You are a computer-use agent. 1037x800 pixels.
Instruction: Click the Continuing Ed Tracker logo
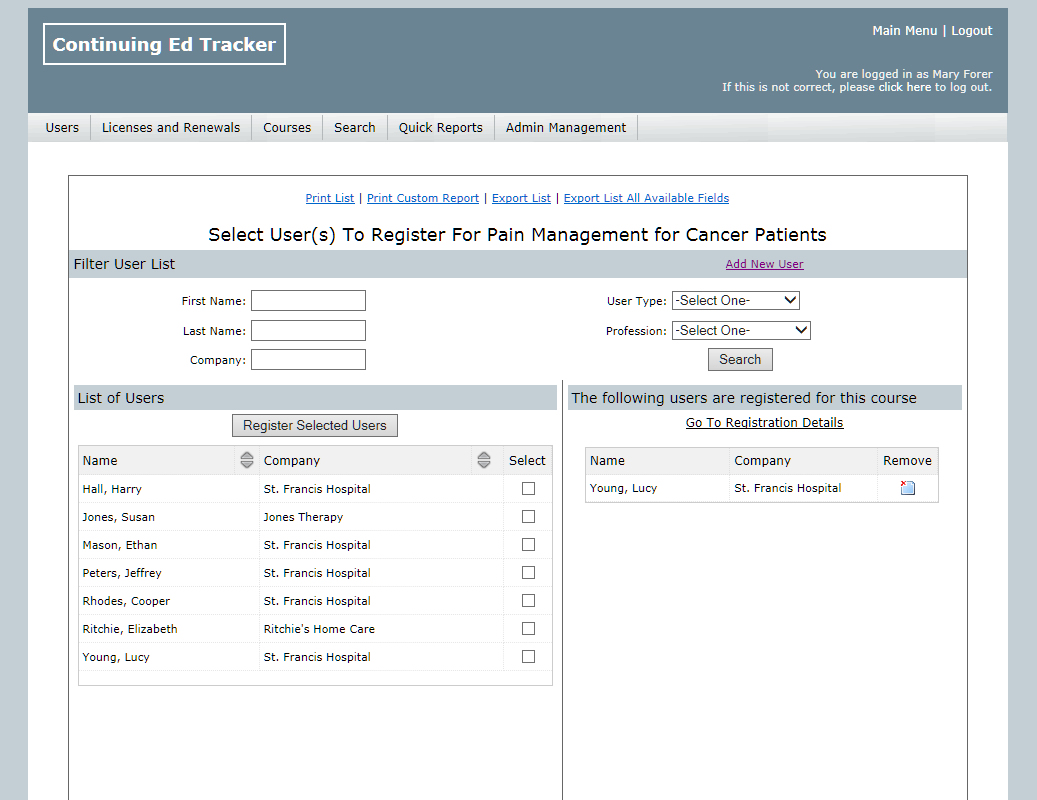pos(164,44)
